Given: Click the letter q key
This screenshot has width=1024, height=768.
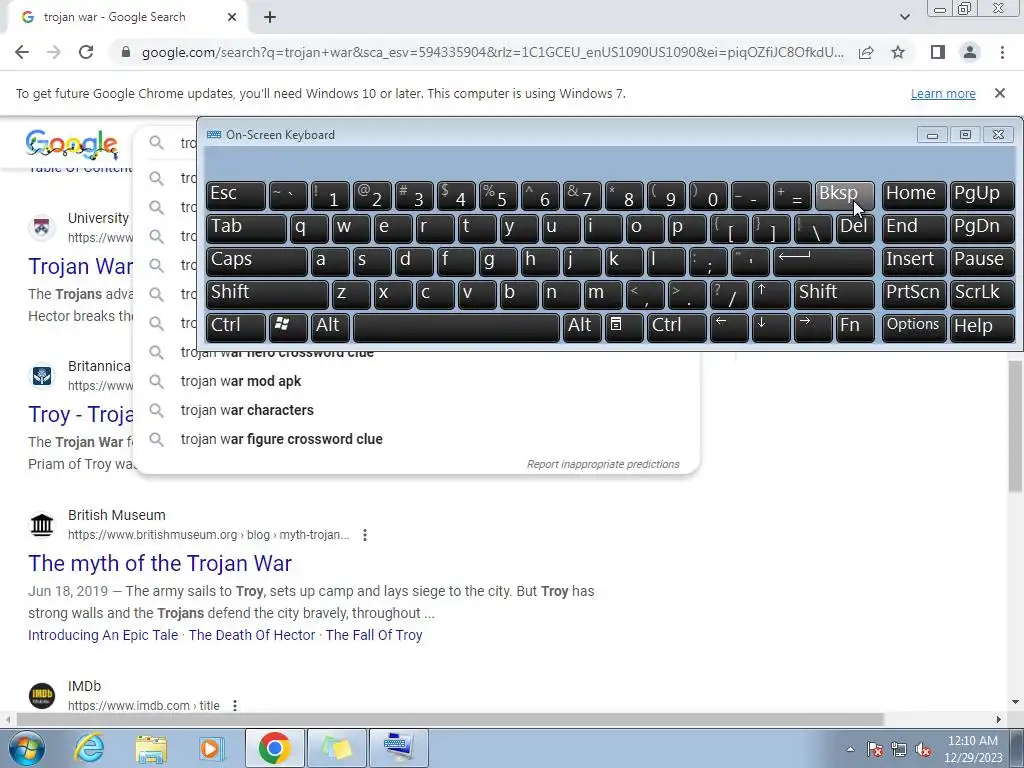Looking at the screenshot, I should coord(309,228).
